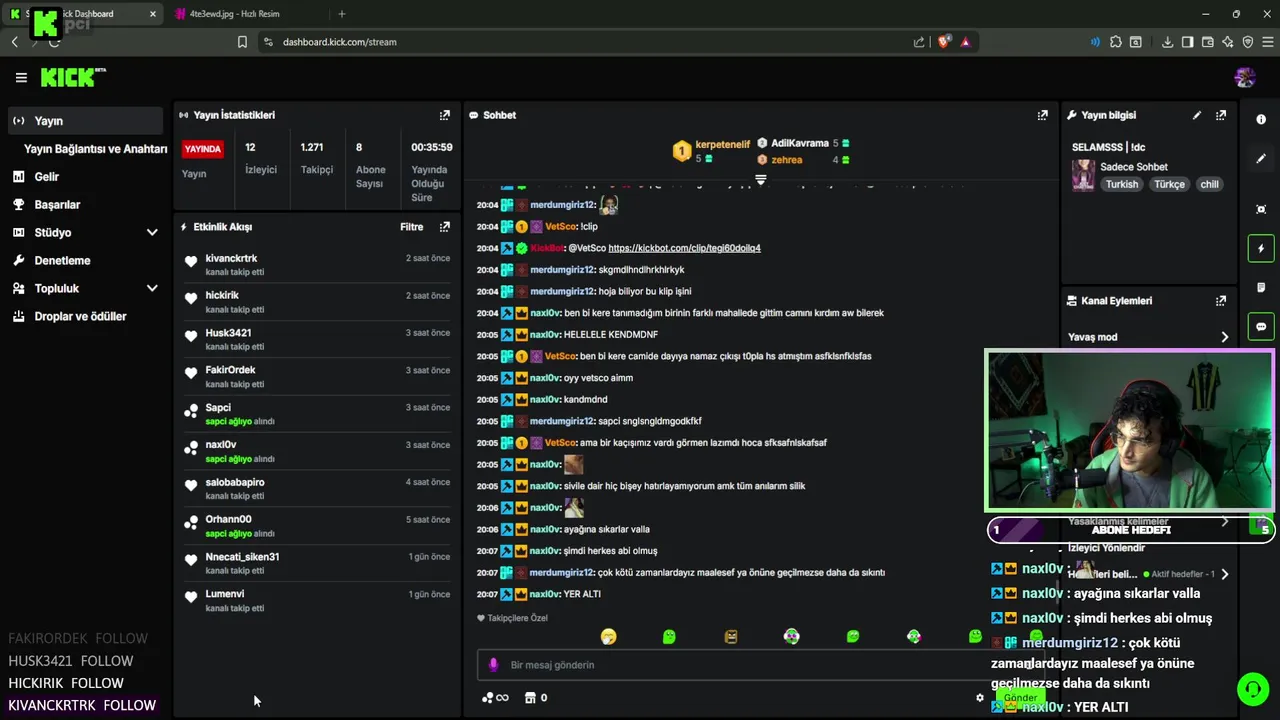
Task: Click the green support headset button
Action: (1252, 689)
